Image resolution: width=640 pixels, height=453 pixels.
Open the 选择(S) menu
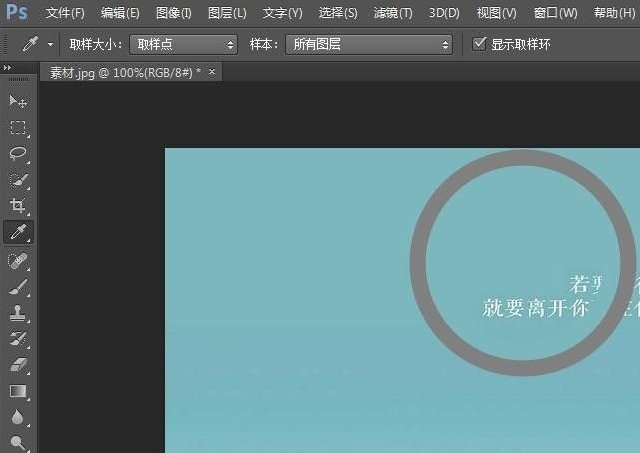click(x=338, y=13)
